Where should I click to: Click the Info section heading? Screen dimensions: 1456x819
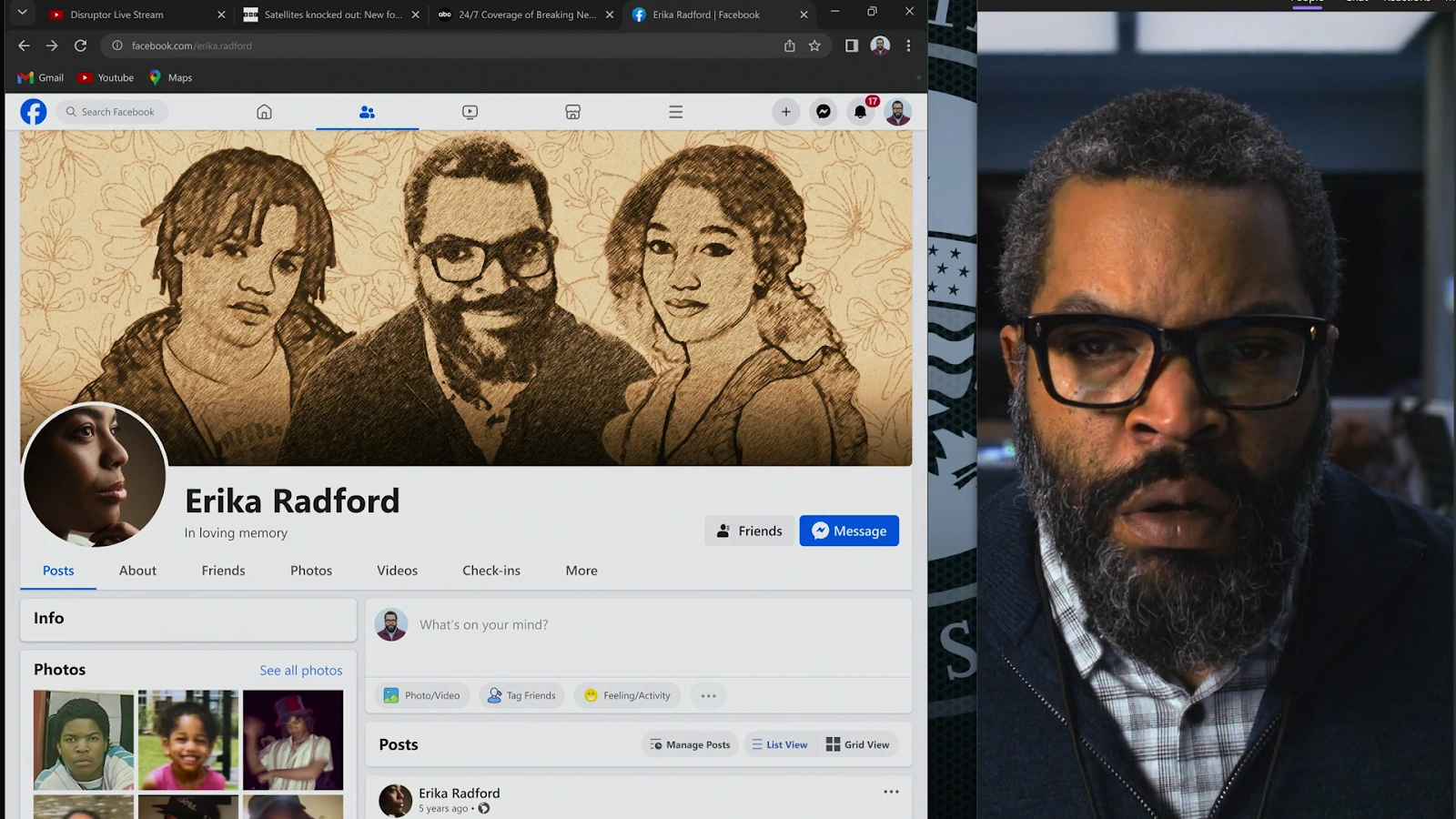click(49, 619)
